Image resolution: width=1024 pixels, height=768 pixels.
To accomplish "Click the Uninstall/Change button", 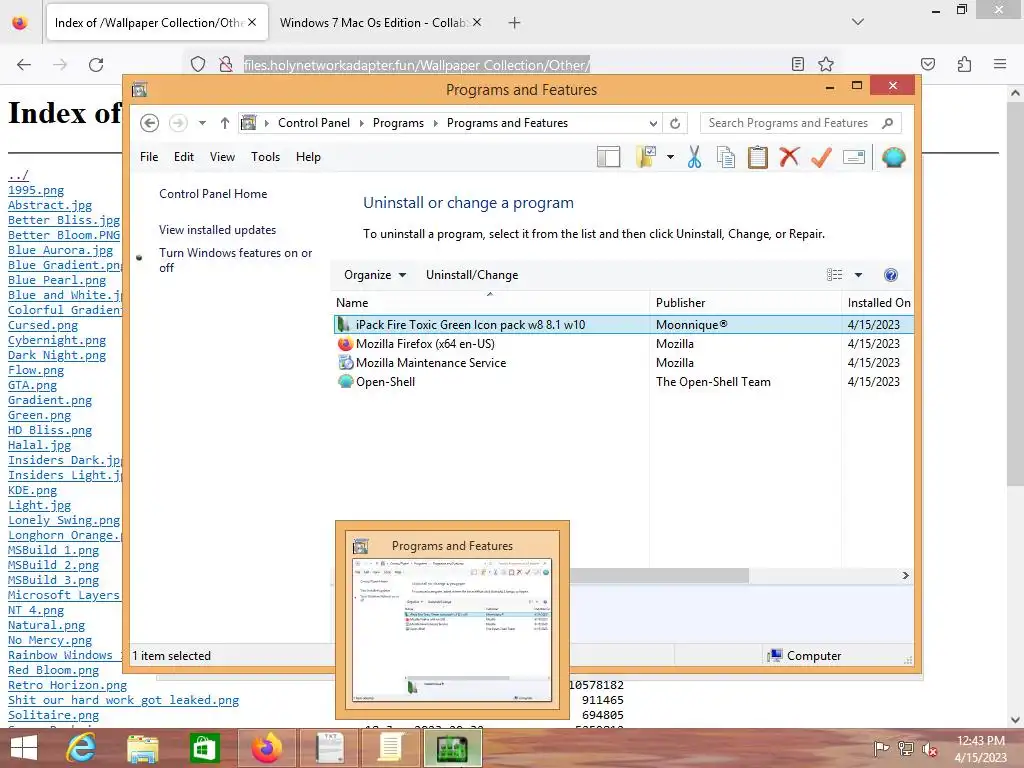I will click(x=472, y=275).
